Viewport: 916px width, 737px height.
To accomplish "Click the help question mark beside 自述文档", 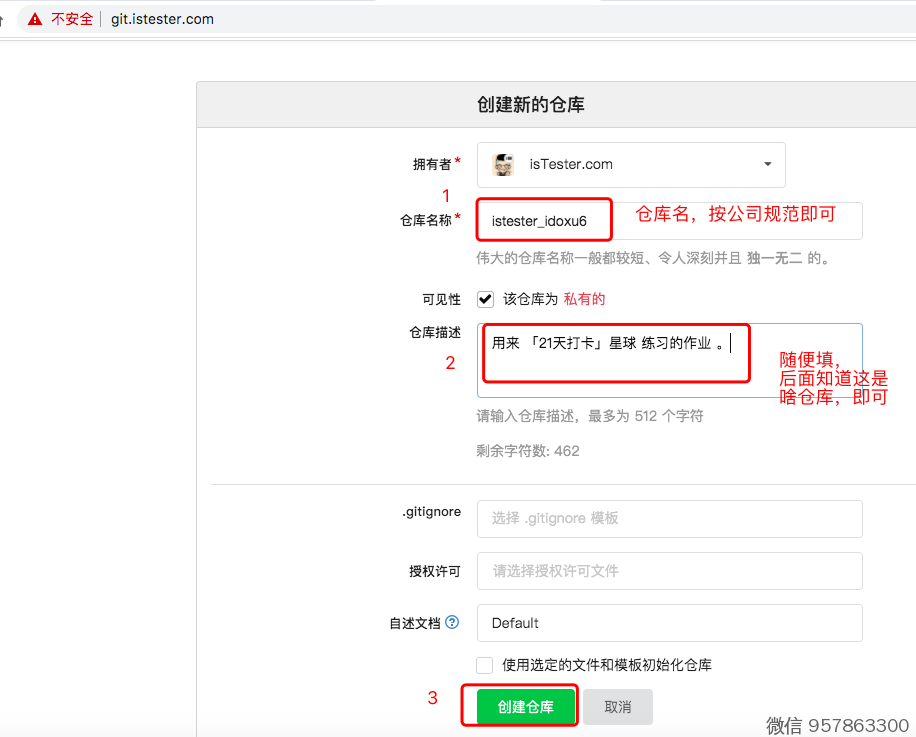I will [452, 622].
